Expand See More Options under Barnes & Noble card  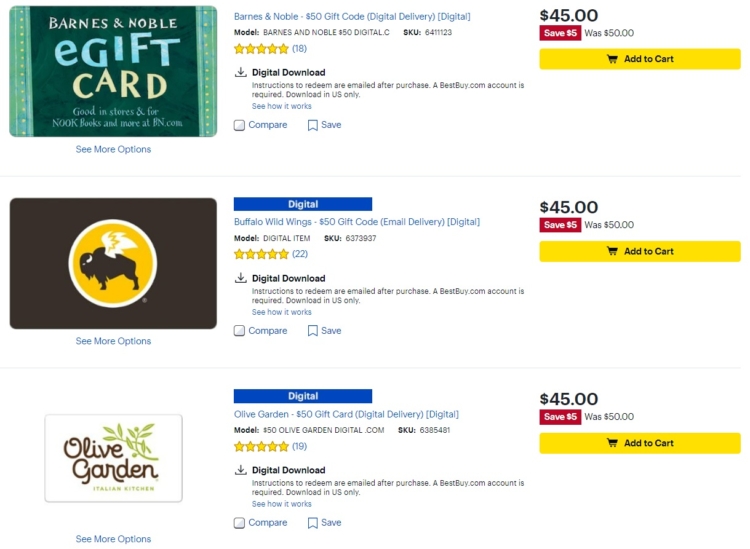pyautogui.click(x=113, y=149)
